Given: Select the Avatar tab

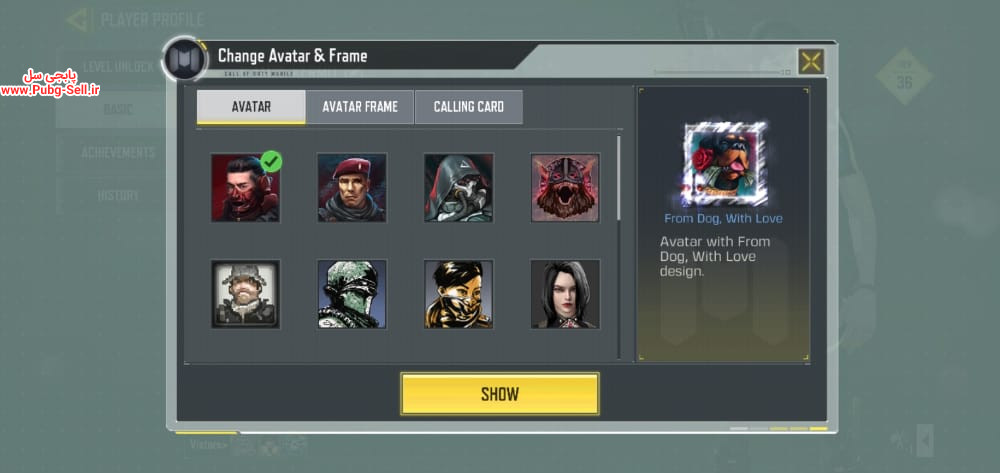Looking at the screenshot, I should (x=251, y=106).
